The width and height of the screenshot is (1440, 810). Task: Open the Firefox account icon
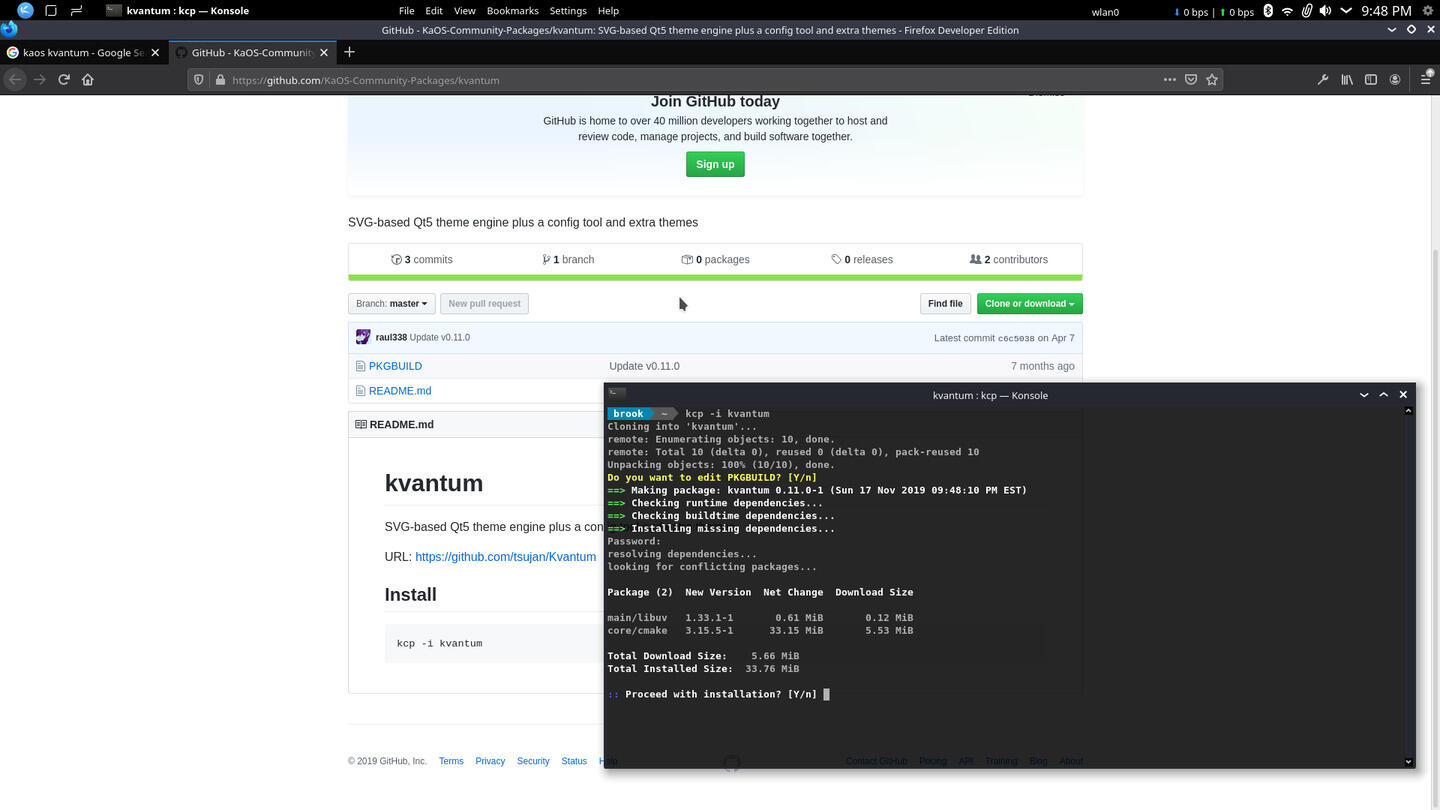[1395, 80]
